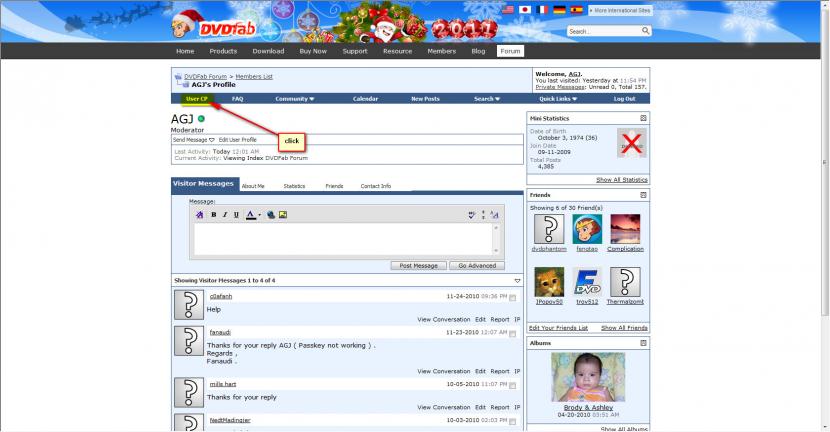830x432 pixels.
Task: Click the Go Advanced button
Action: pos(477,265)
